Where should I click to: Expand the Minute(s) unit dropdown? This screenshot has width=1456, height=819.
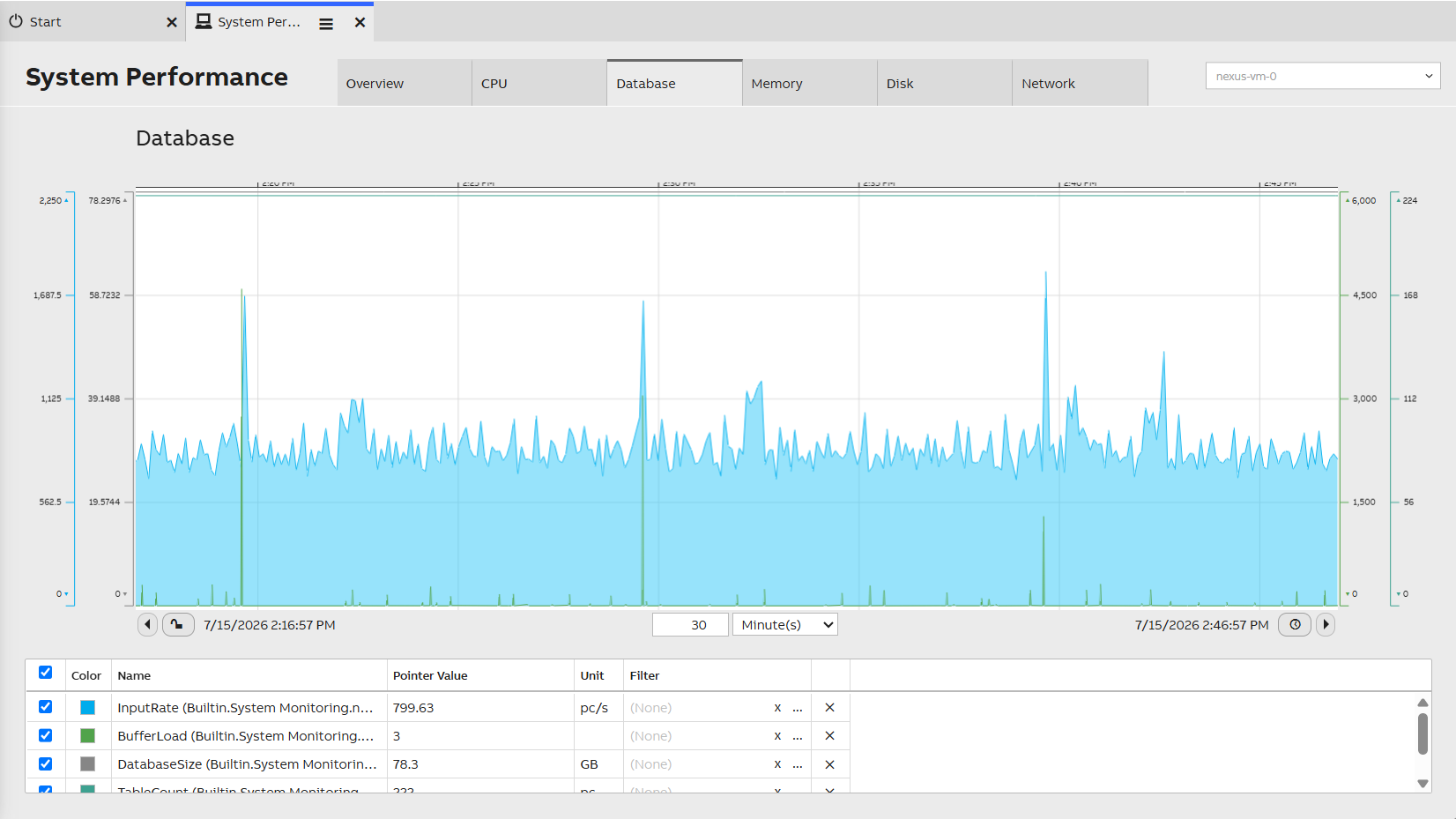click(785, 625)
